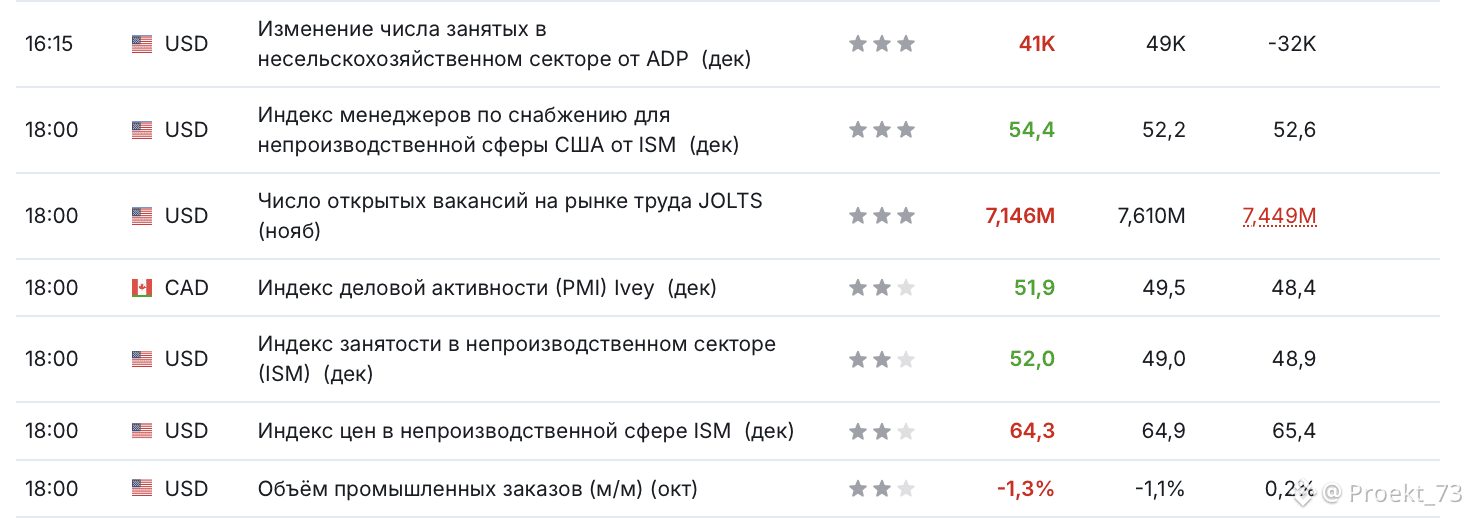
Task: Open the Индекс цен в непроизводственной сфере event
Action: point(525,431)
